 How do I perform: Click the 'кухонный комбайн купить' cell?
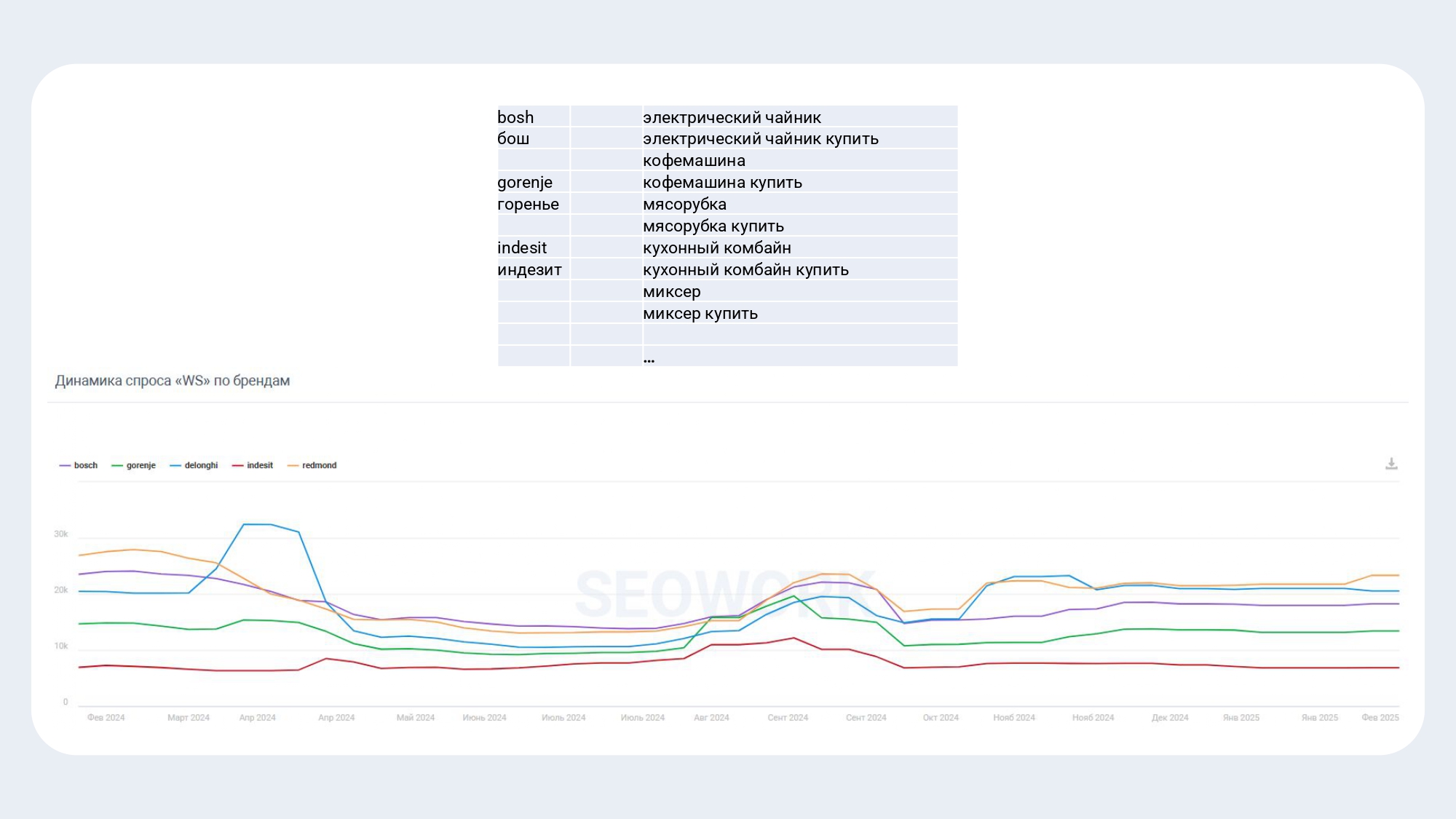[800, 269]
